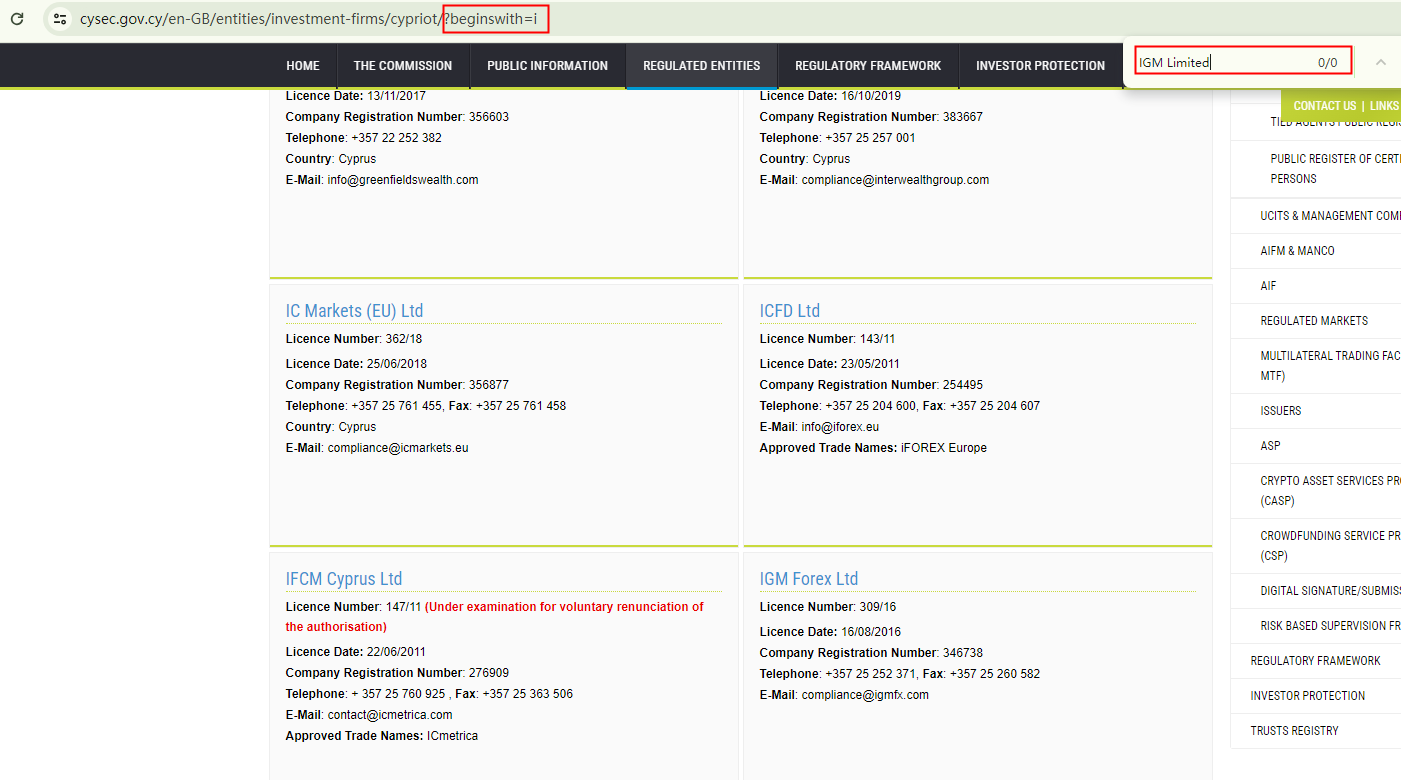Screen dimensions: 1401x780
Task: Select Public Information in the navigation bar
Action: pyautogui.click(x=547, y=66)
